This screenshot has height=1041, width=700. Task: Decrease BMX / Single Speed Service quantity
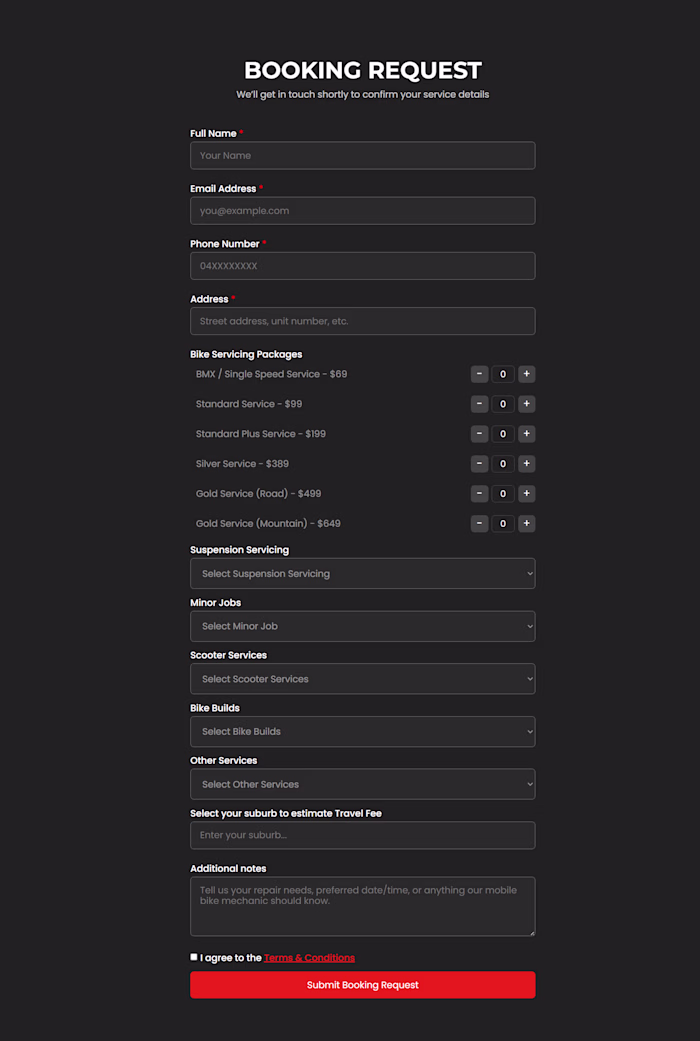pos(479,373)
